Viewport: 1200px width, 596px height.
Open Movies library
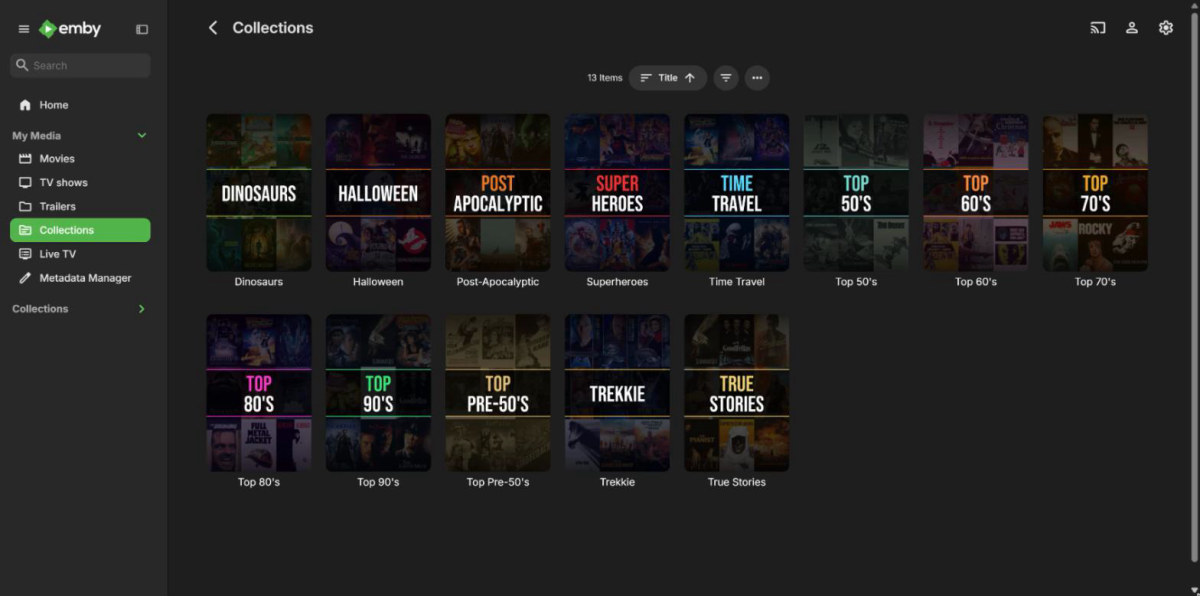(x=80, y=158)
